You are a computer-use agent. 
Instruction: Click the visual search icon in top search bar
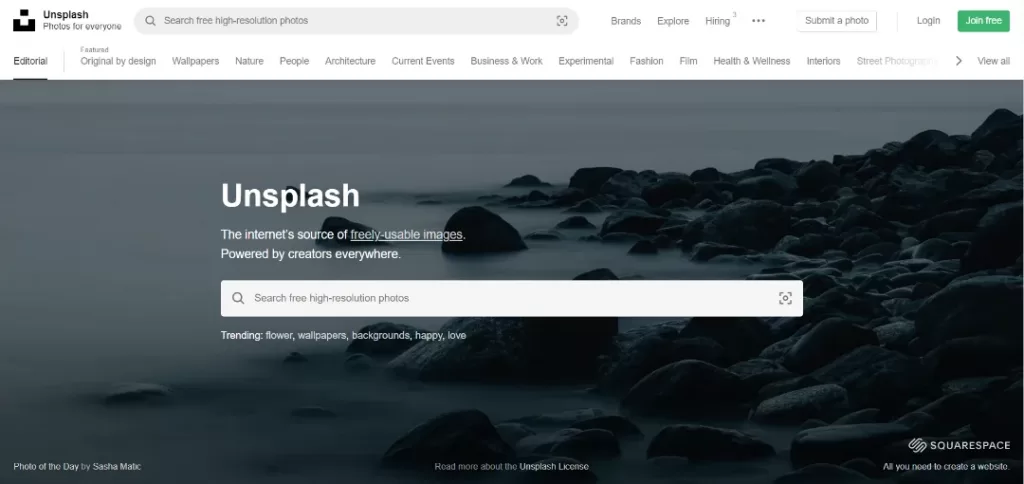[x=561, y=21]
